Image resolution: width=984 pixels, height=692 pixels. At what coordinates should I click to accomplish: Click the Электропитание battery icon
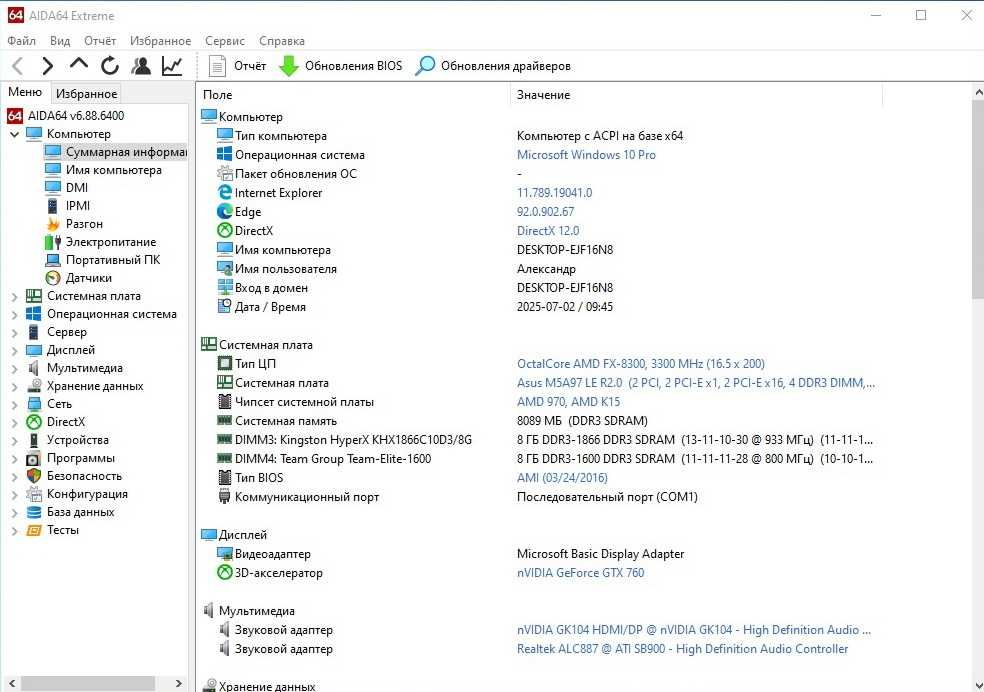[x=53, y=242]
